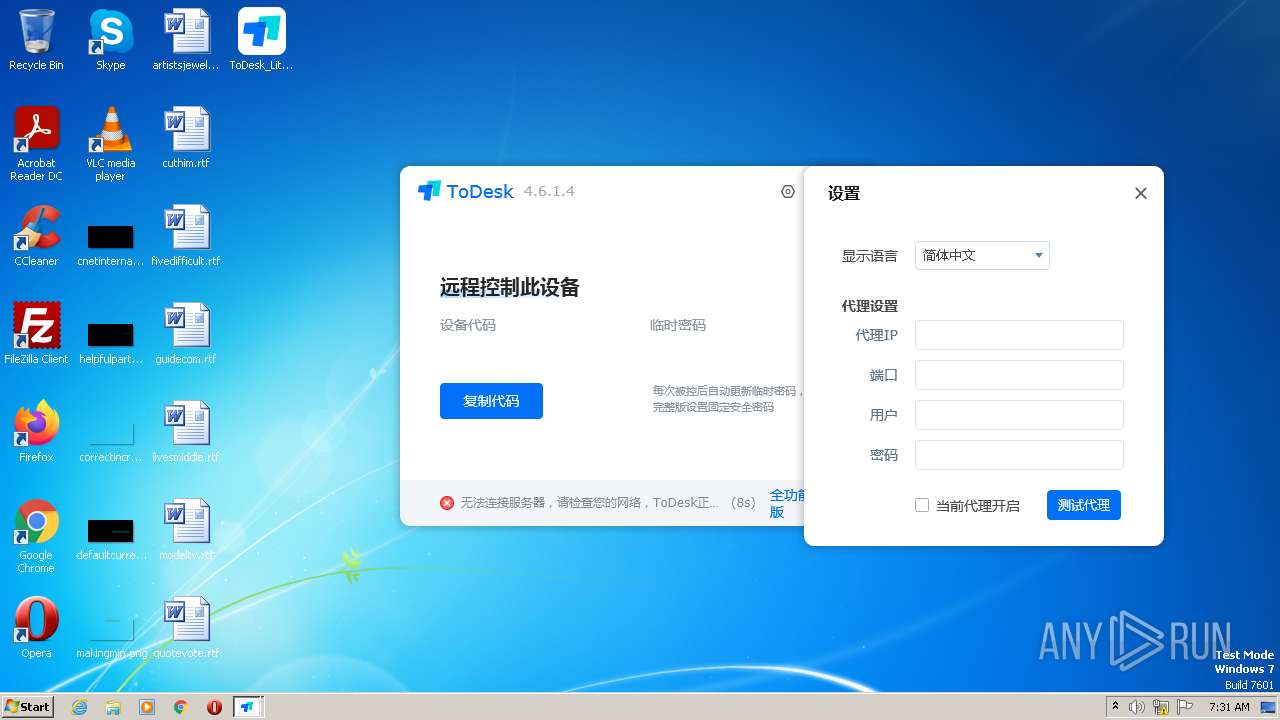Launch Acrobat Reader DC shortcut

(x=36, y=144)
